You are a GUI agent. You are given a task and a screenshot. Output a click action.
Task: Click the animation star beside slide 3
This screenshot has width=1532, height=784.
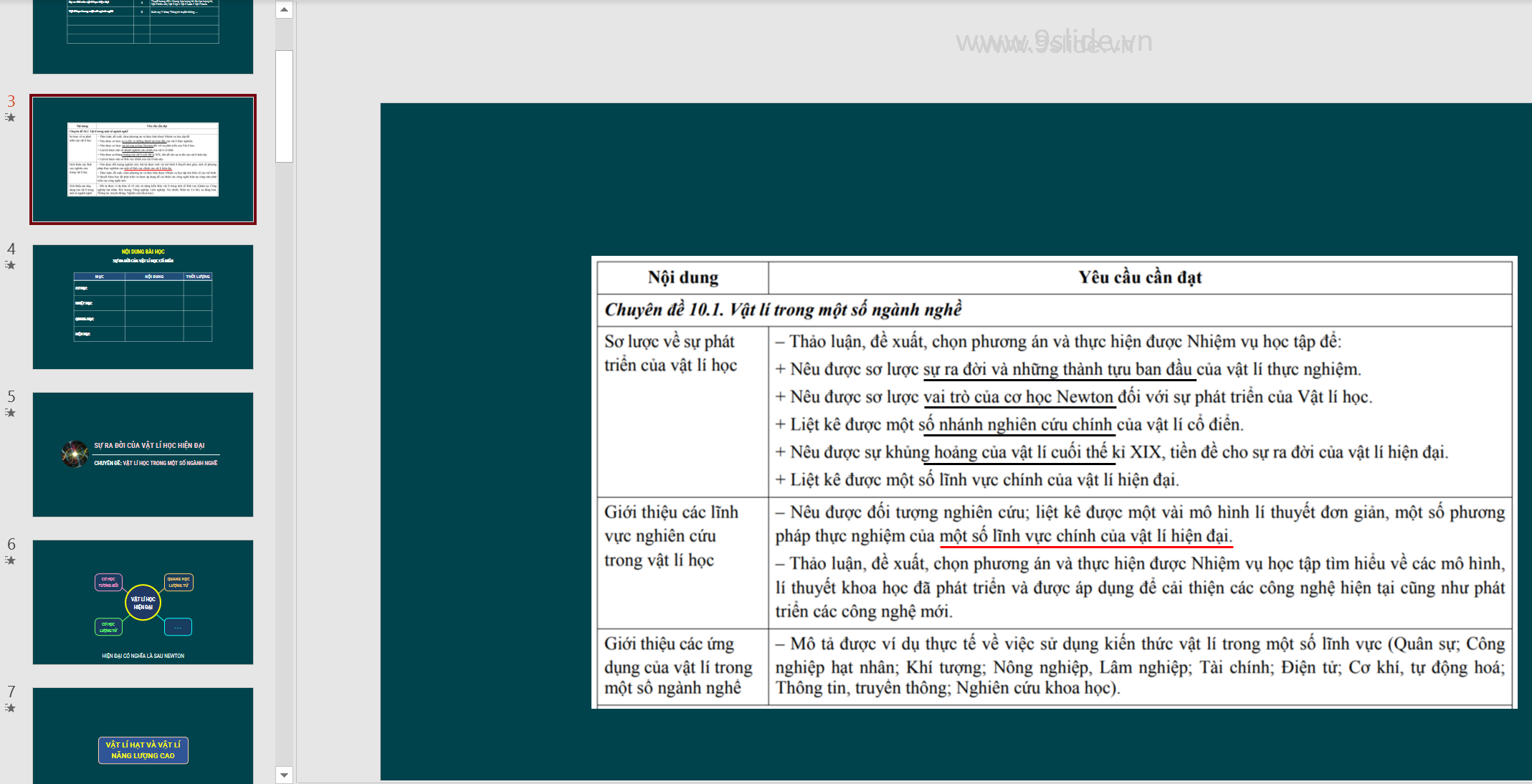pyautogui.click(x=10, y=118)
